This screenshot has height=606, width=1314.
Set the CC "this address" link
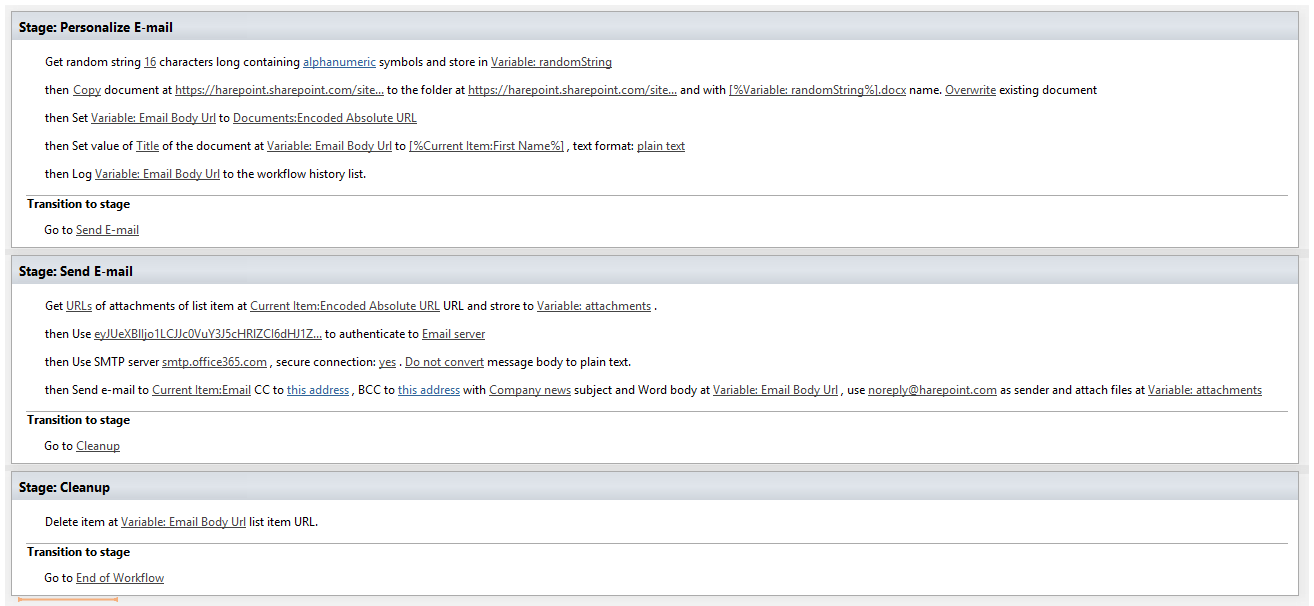[318, 390]
